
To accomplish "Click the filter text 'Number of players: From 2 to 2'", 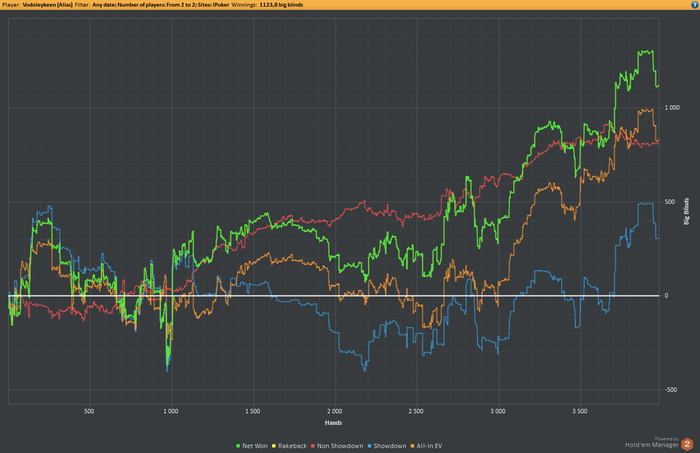I will pos(156,5).
